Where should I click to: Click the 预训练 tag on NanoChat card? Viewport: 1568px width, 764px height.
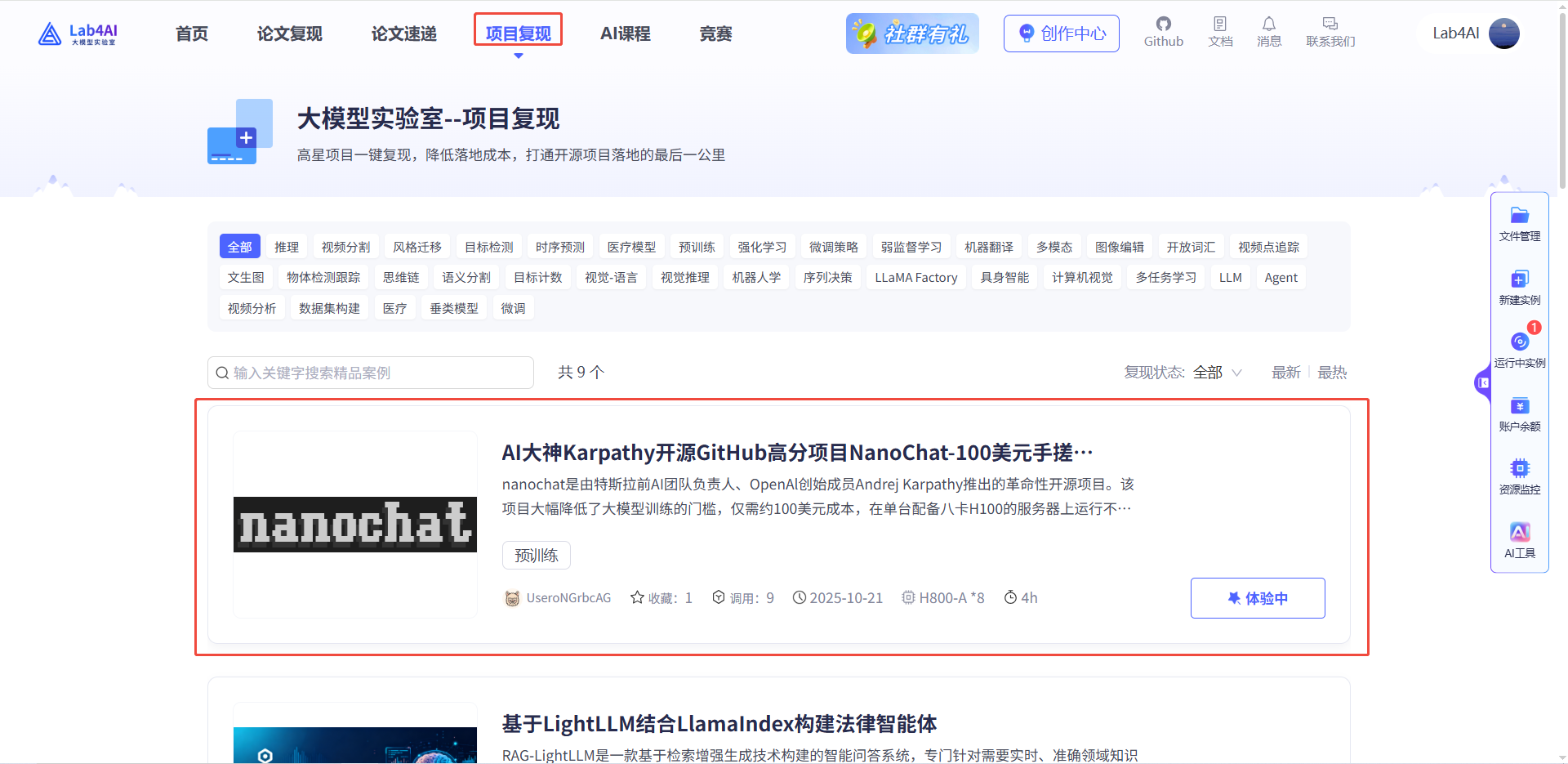pyautogui.click(x=537, y=556)
